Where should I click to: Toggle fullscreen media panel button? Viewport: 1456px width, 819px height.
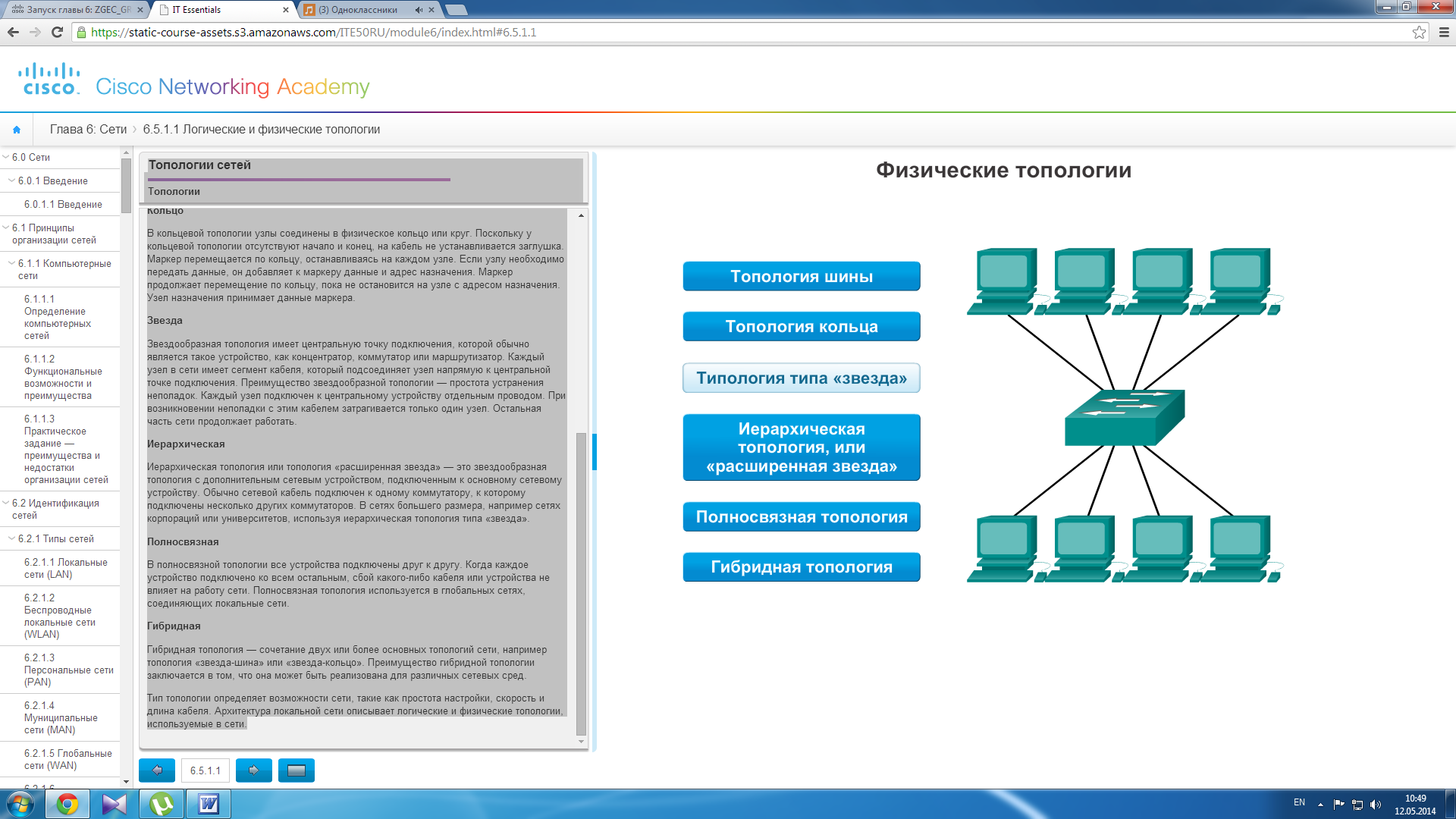[x=297, y=770]
